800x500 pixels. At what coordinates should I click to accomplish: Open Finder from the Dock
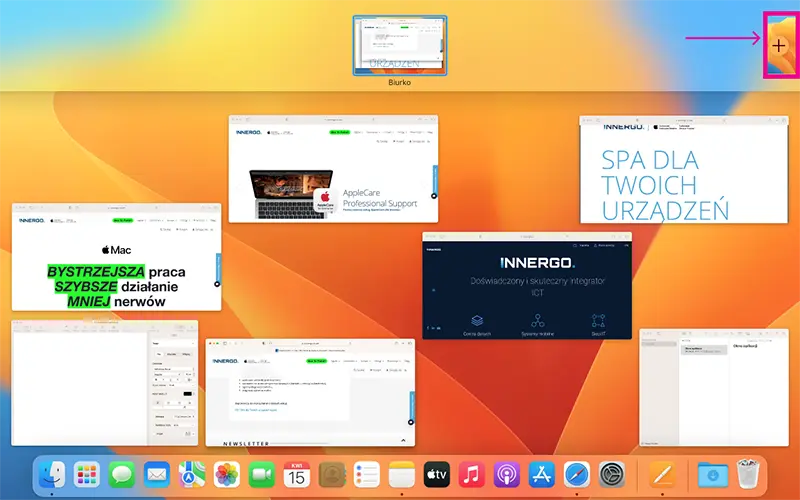pos(51,474)
